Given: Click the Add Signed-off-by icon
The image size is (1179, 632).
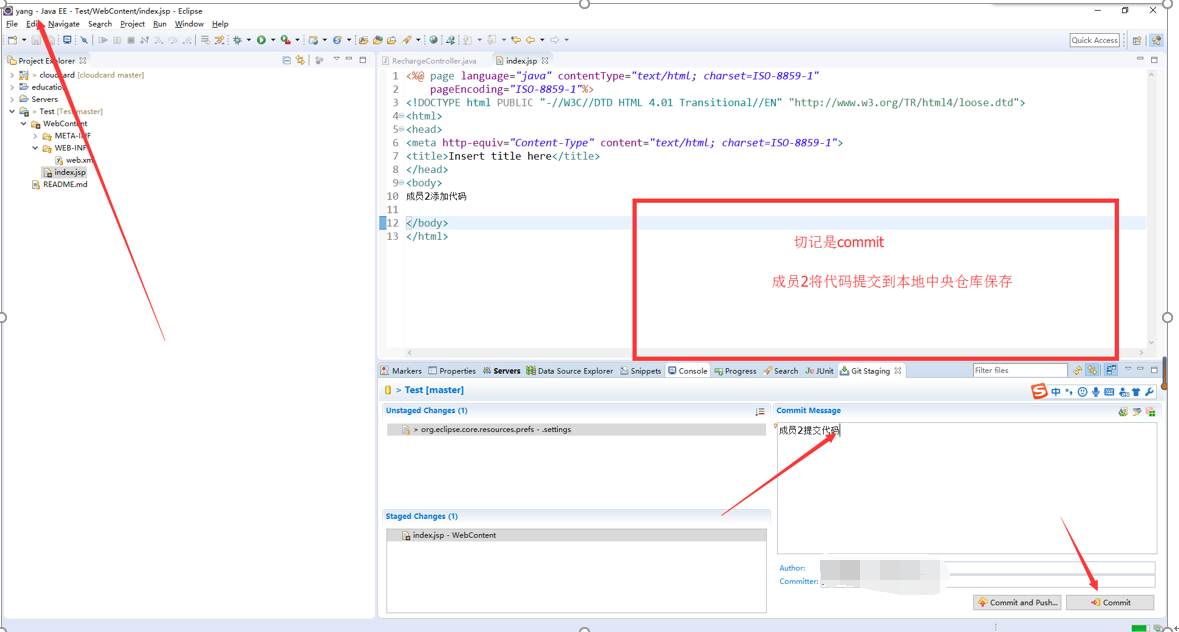Looking at the screenshot, I should pyautogui.click(x=1137, y=412).
